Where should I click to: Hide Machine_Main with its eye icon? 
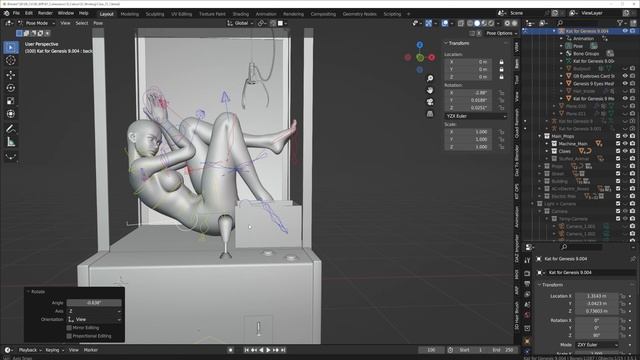[x=625, y=144]
